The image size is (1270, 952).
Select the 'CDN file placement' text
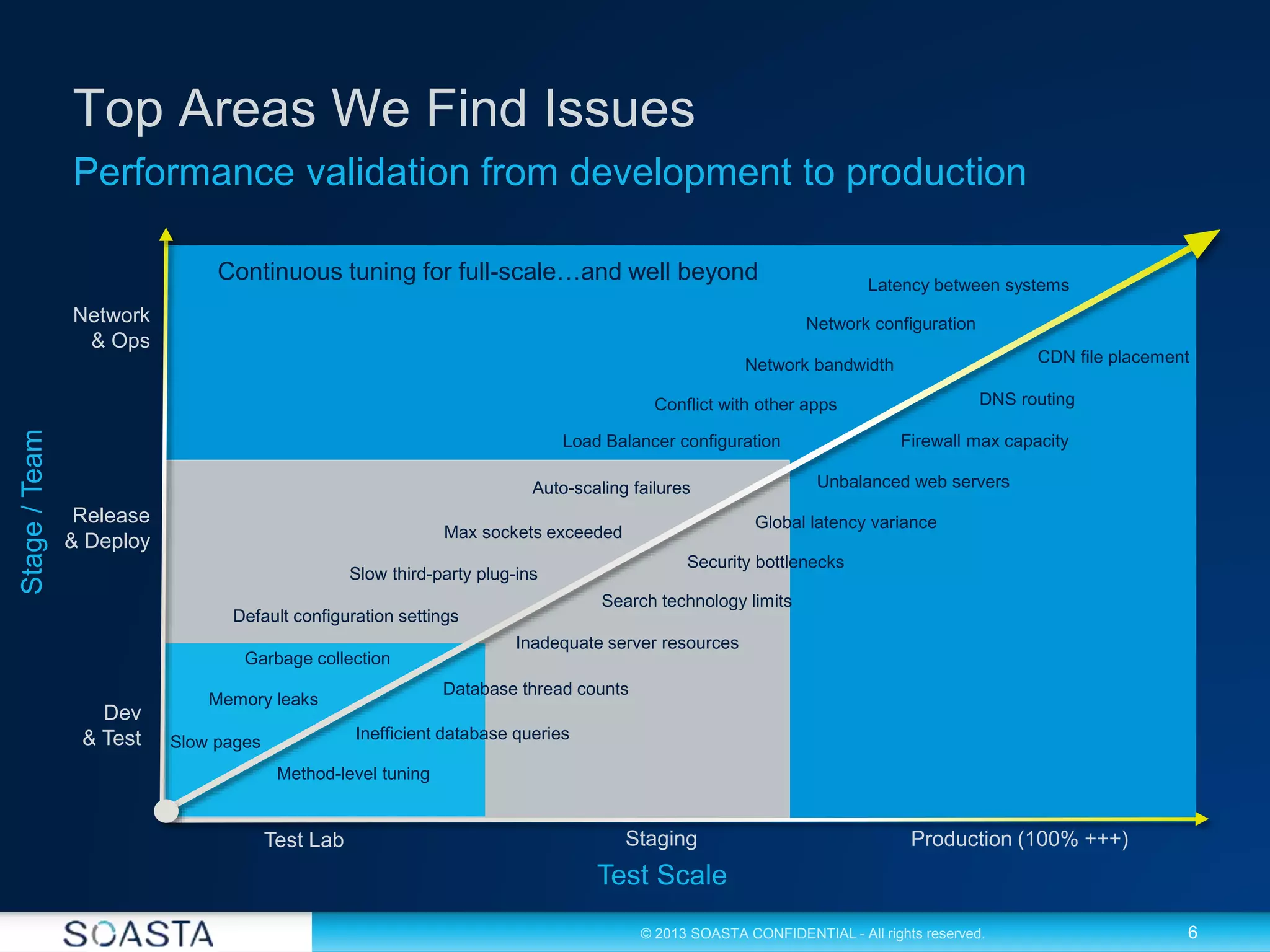click(x=1113, y=357)
